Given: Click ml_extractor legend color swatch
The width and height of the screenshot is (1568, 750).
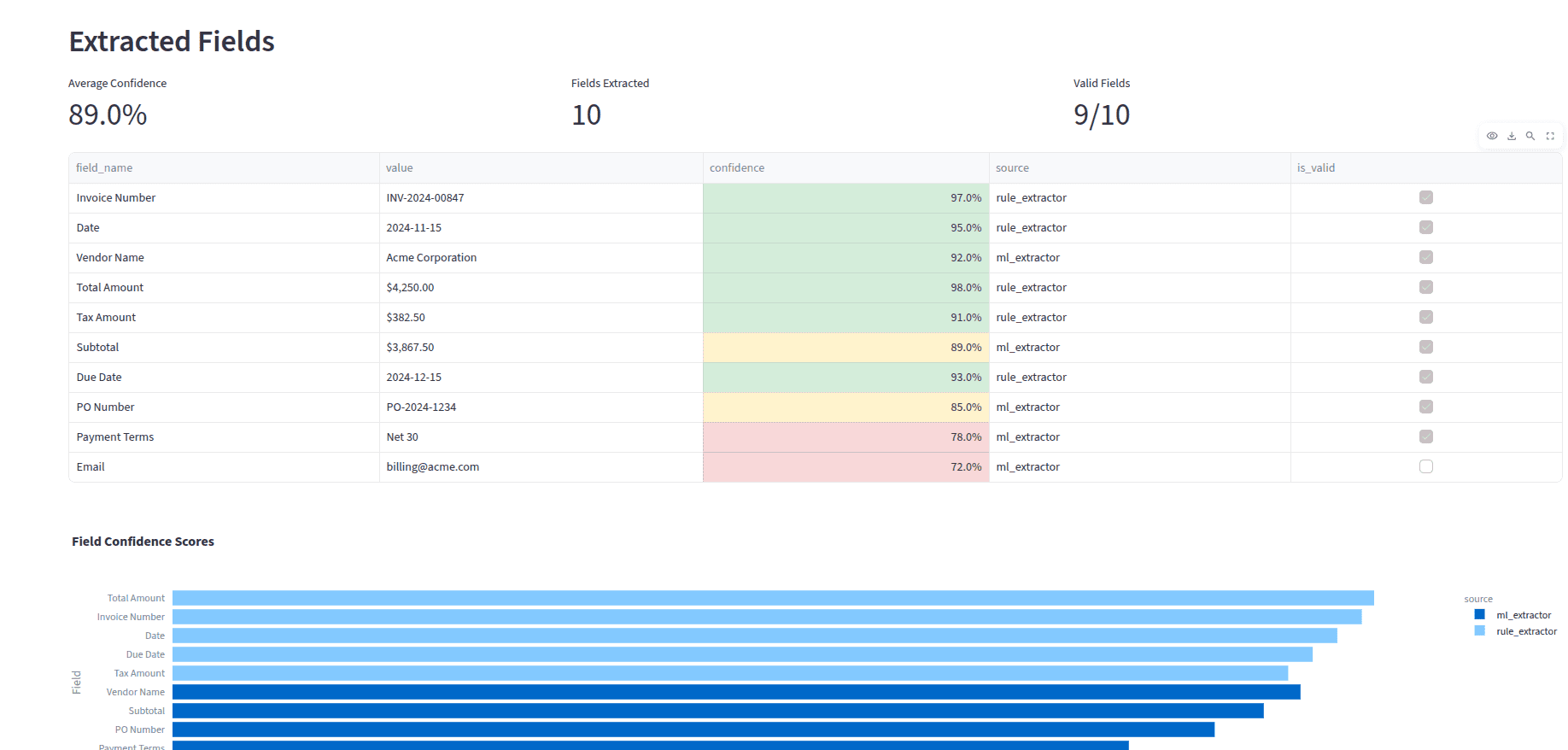Looking at the screenshot, I should tap(1479, 615).
